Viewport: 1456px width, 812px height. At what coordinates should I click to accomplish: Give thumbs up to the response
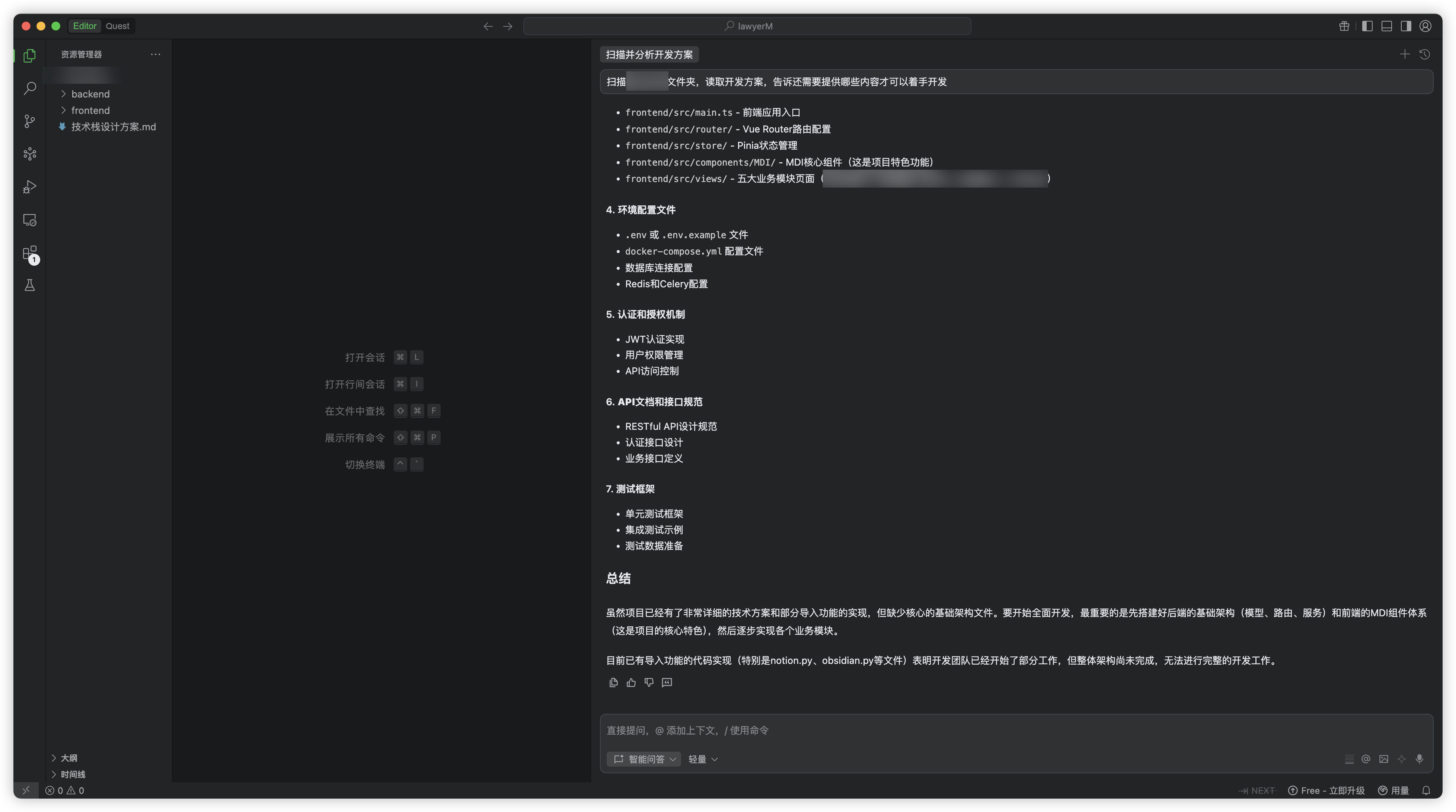(631, 682)
